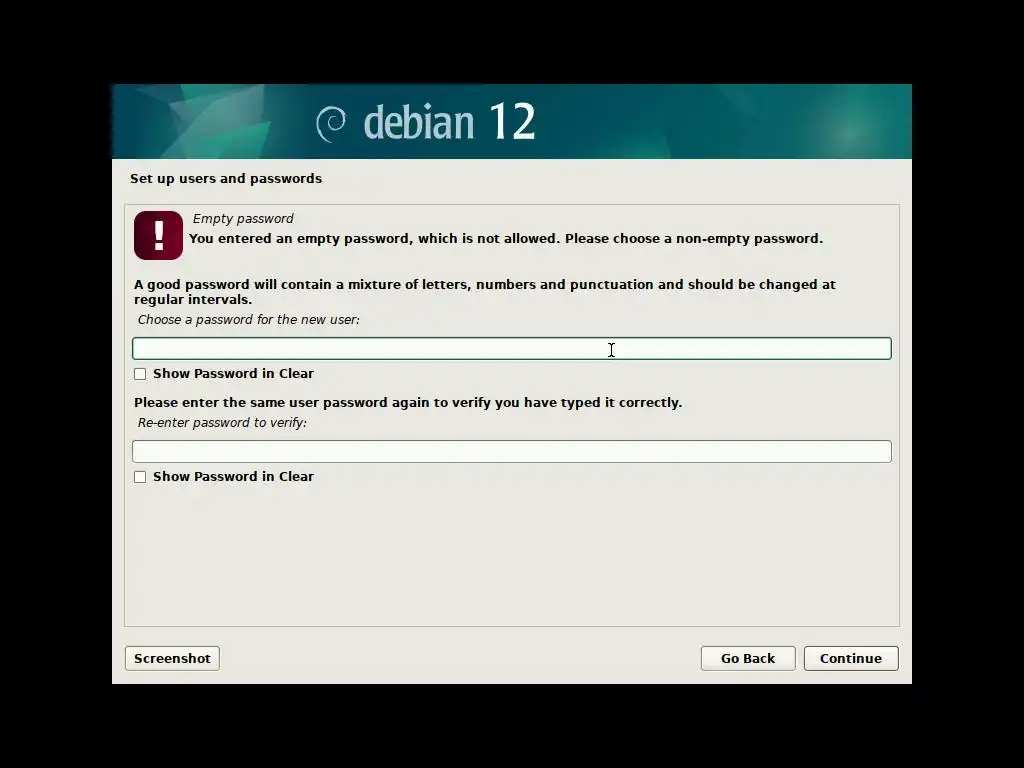1024x768 pixels.
Task: Click the Continue button
Action: (851, 658)
